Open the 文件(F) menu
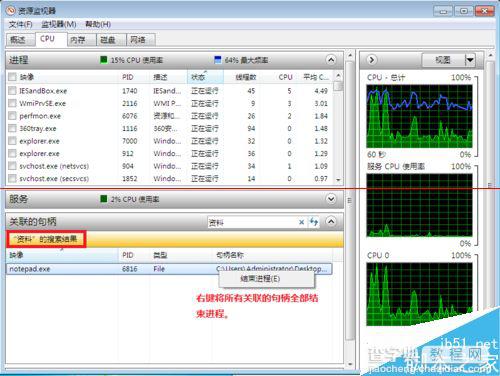The width and height of the screenshot is (500, 376). coord(20,24)
